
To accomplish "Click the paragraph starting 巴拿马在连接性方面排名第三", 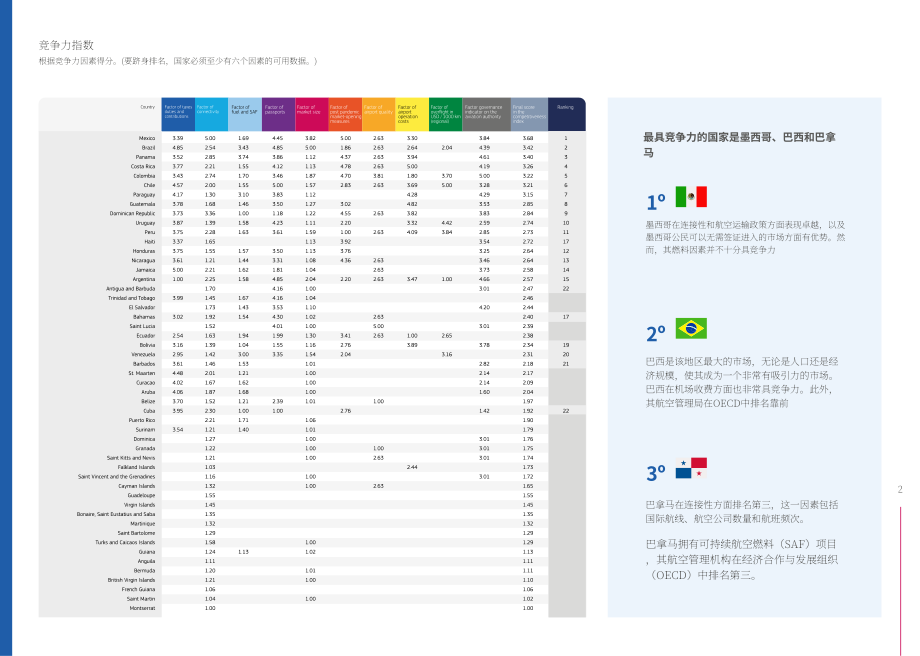I will tap(742, 512).
